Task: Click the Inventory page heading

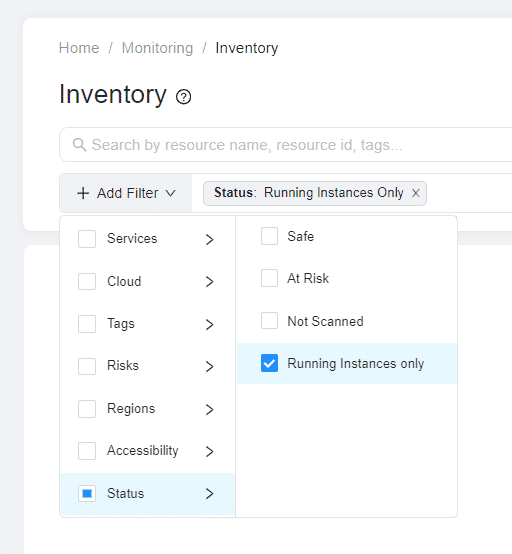Action: [113, 95]
